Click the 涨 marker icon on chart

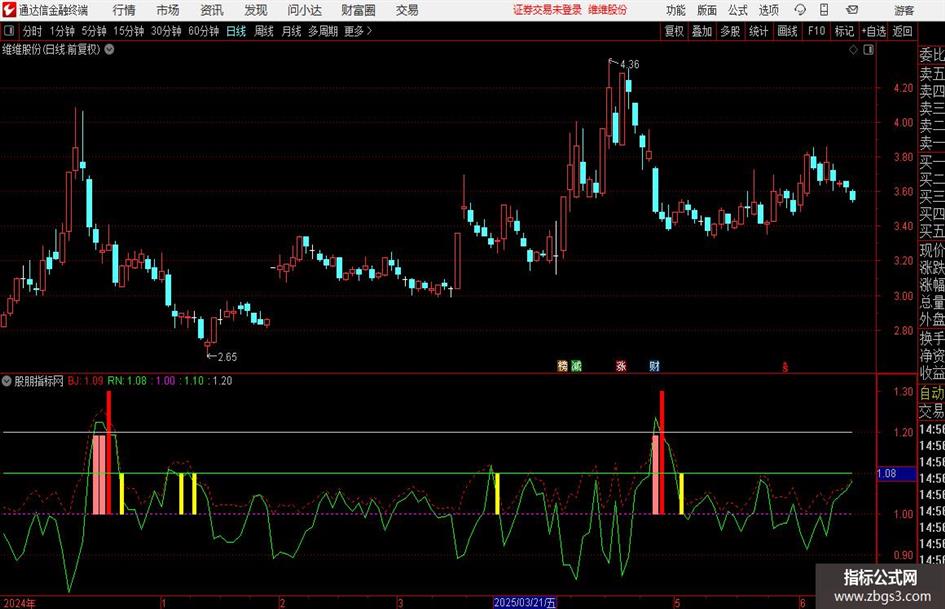coord(621,365)
